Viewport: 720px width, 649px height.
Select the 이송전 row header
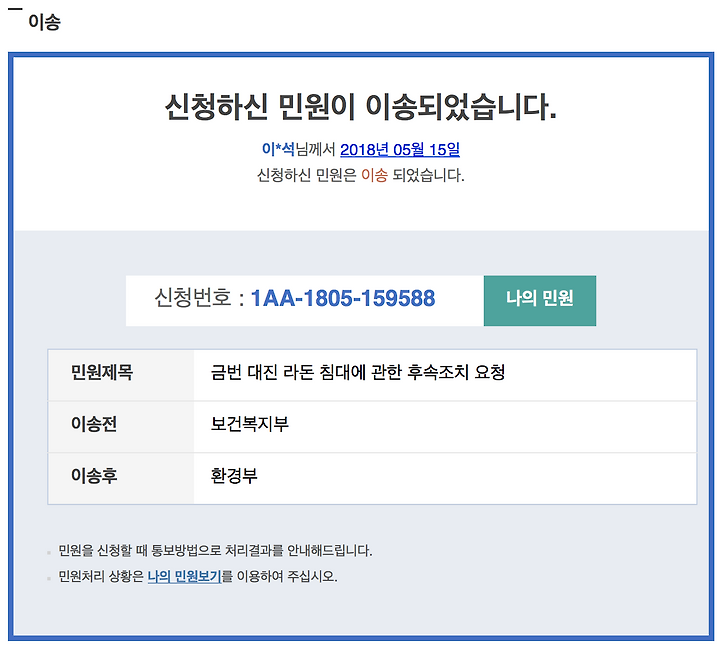coord(121,427)
